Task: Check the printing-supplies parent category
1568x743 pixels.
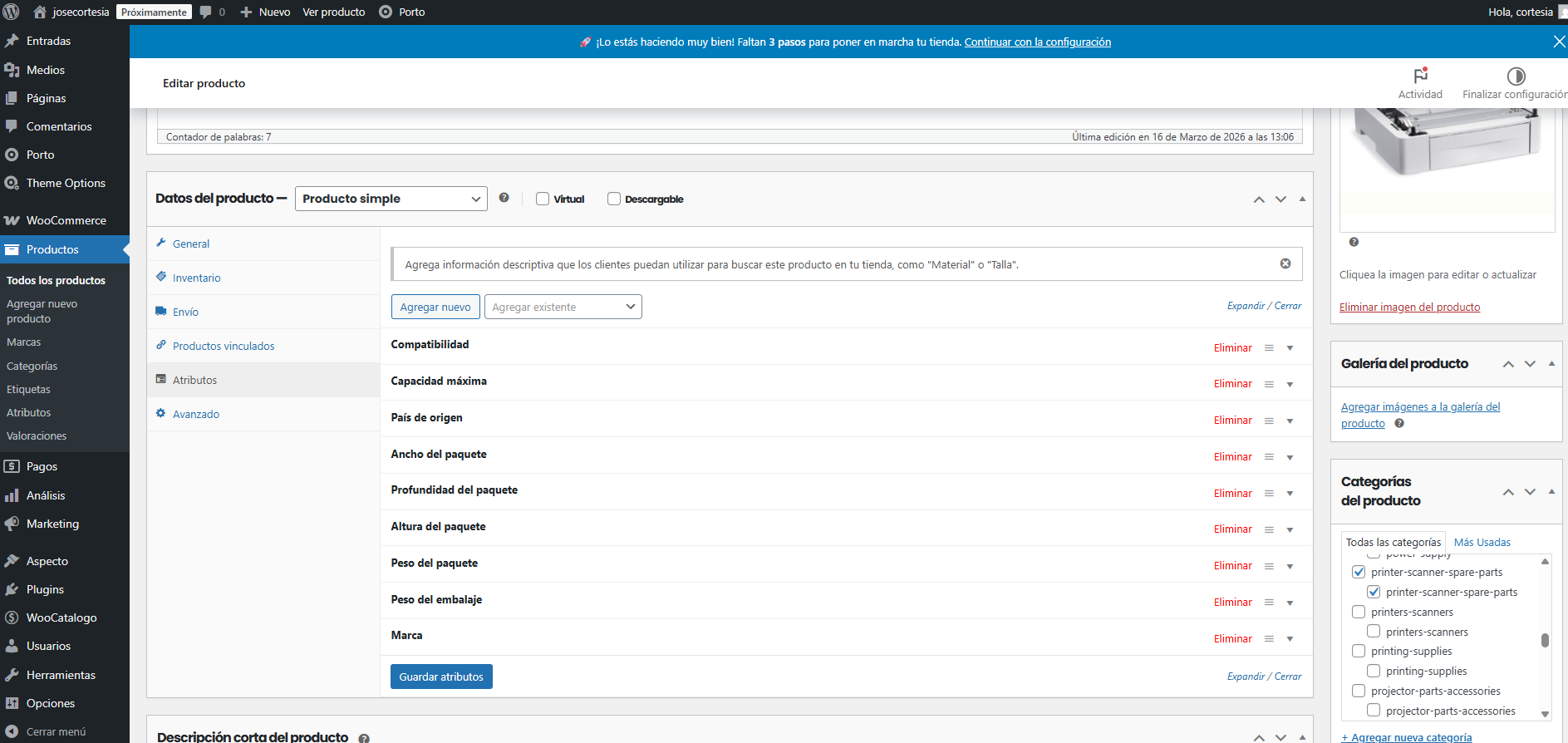Action: pyautogui.click(x=1359, y=651)
